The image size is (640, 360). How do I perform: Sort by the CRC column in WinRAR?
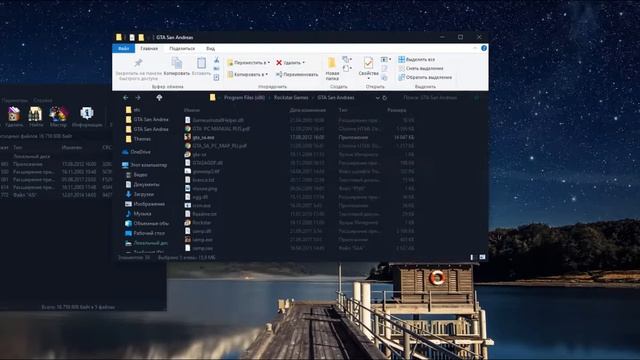[107, 147]
